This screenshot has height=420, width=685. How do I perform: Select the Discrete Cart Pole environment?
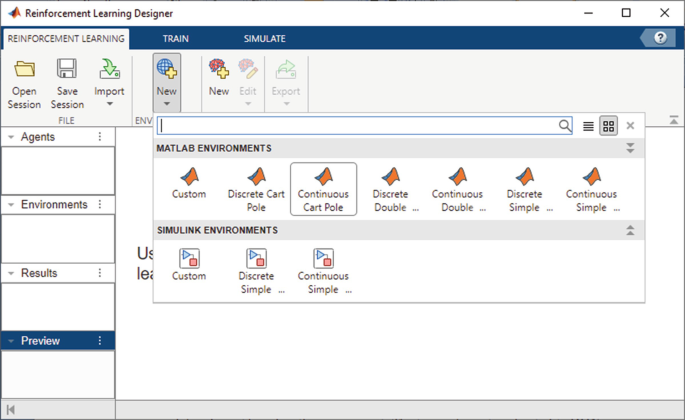pyautogui.click(x=256, y=187)
